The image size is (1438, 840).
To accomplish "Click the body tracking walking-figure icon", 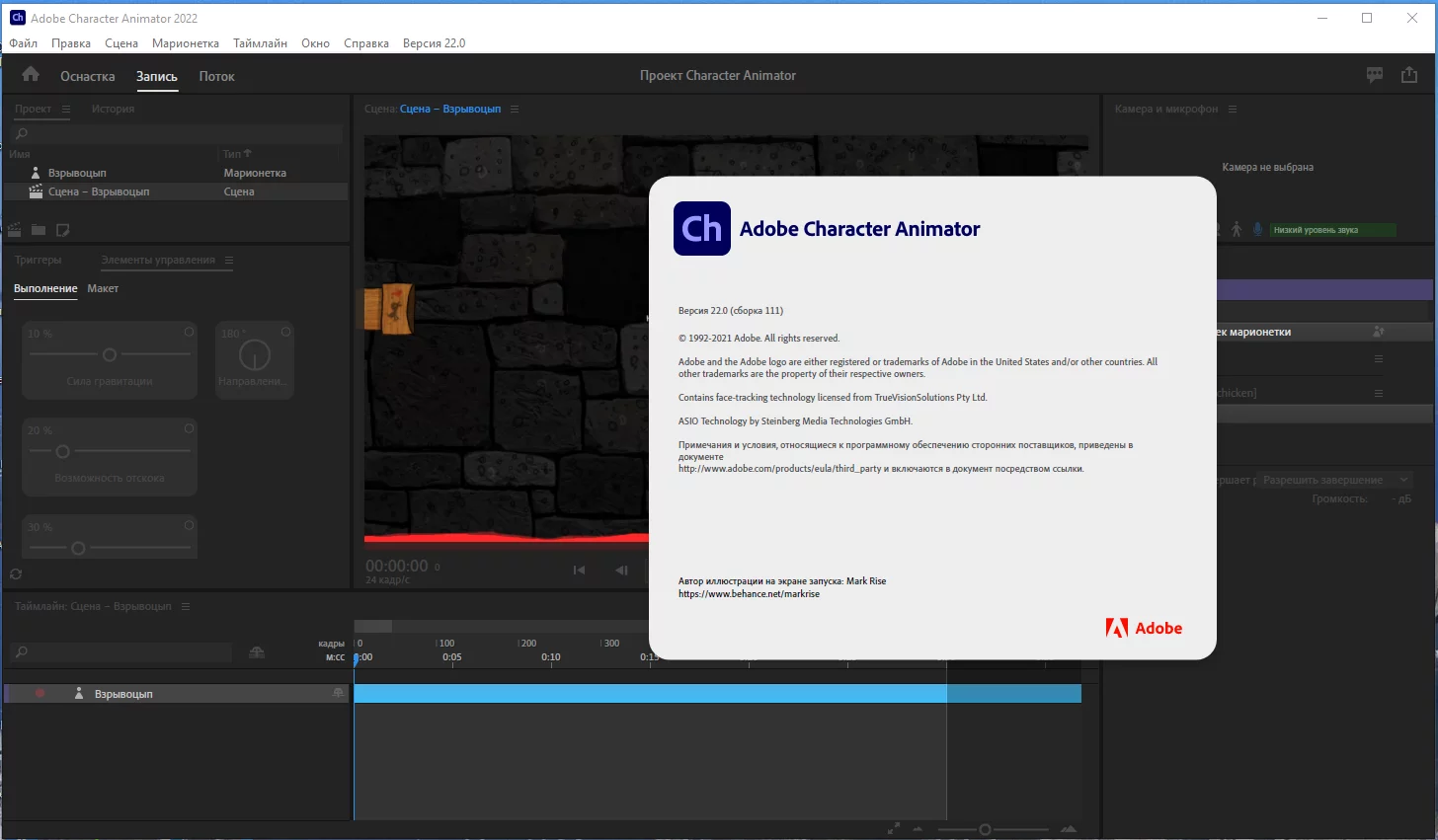I will 1237,229.
